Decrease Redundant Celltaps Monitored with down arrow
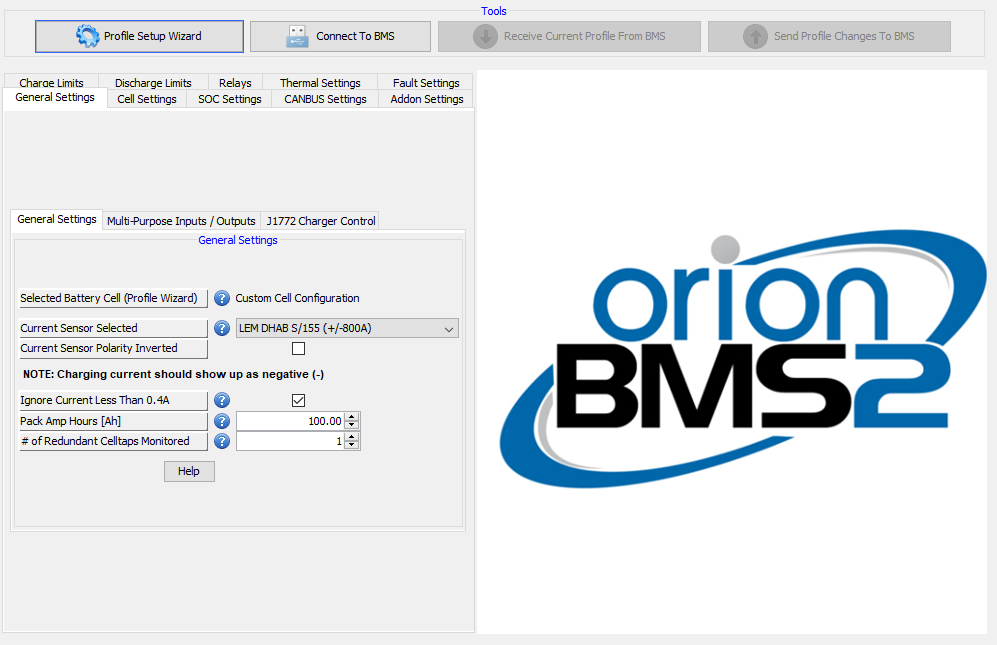997x645 pixels. [351, 445]
